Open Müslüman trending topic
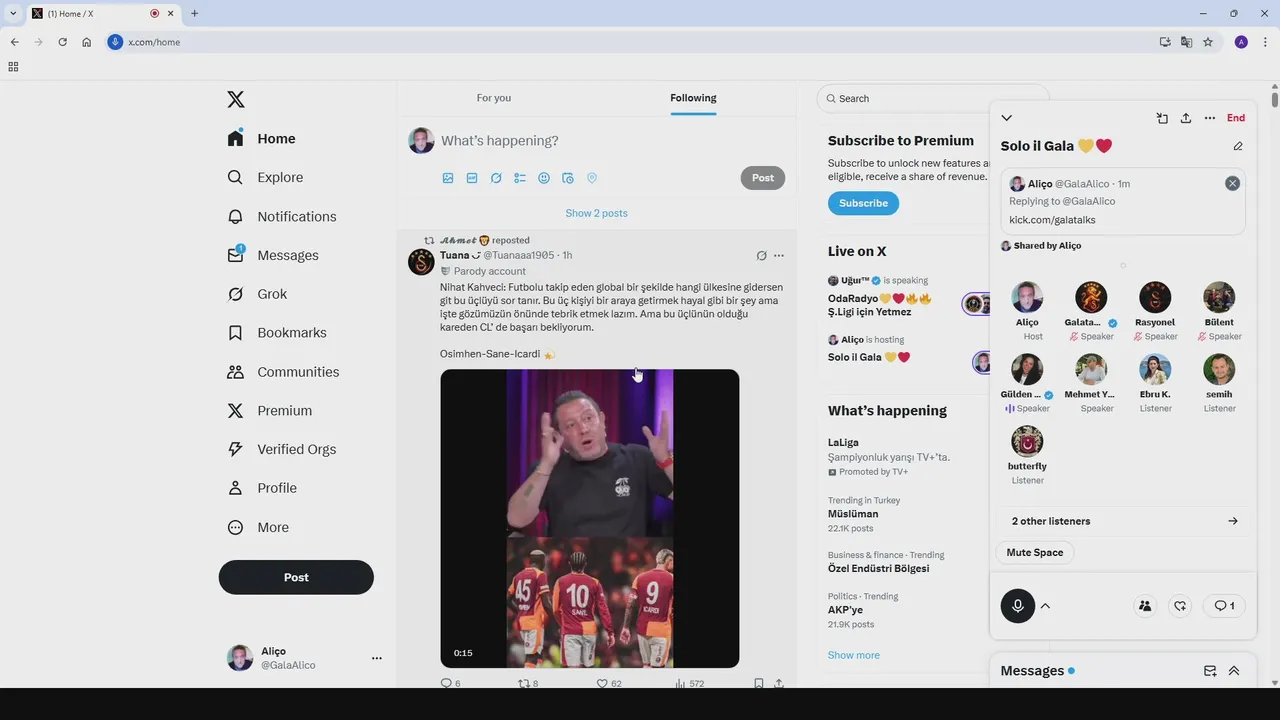Screen dimensions: 1280x720 pyautogui.click(x=853, y=514)
